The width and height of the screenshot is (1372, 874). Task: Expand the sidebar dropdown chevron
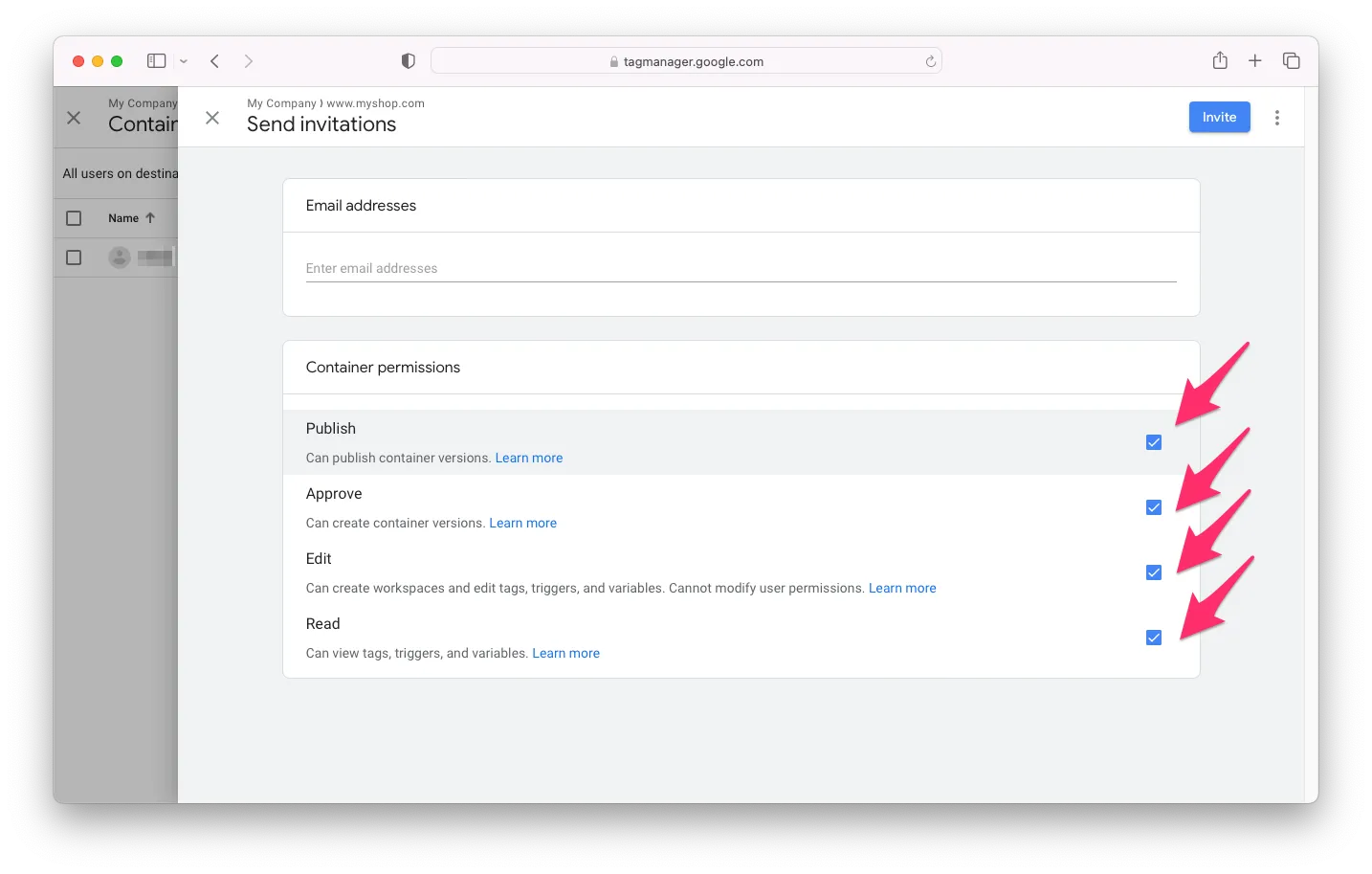click(x=184, y=61)
